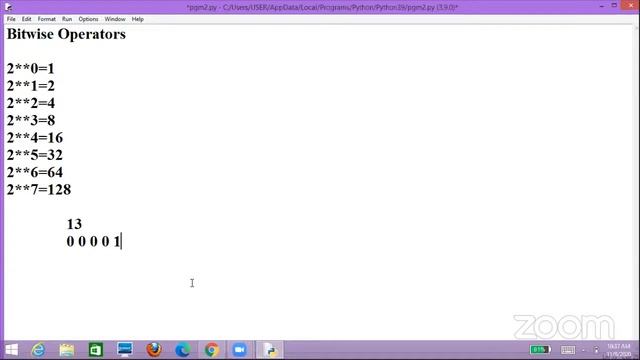Click the line '2**2=4'

click(31, 103)
